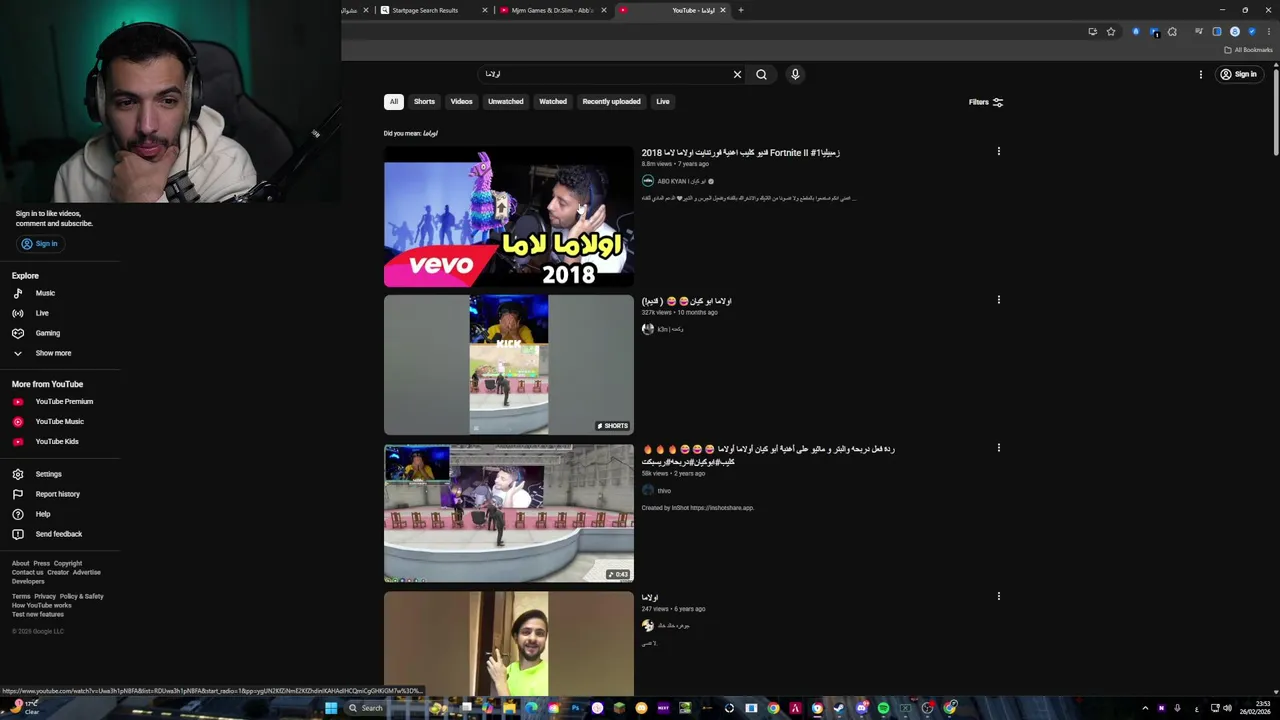Image resolution: width=1280 pixels, height=720 pixels.
Task: Open the Windows Start menu
Action: click(x=331, y=708)
